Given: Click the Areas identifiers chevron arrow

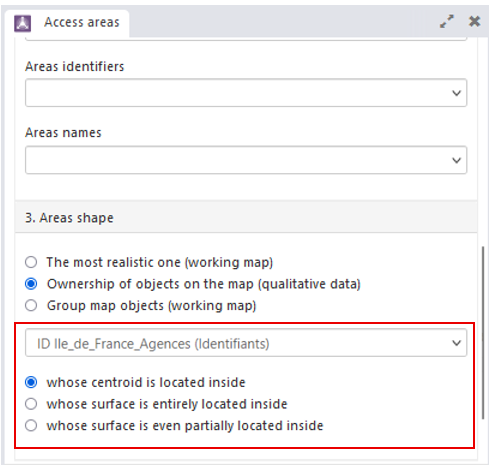Looking at the screenshot, I should coord(456,93).
